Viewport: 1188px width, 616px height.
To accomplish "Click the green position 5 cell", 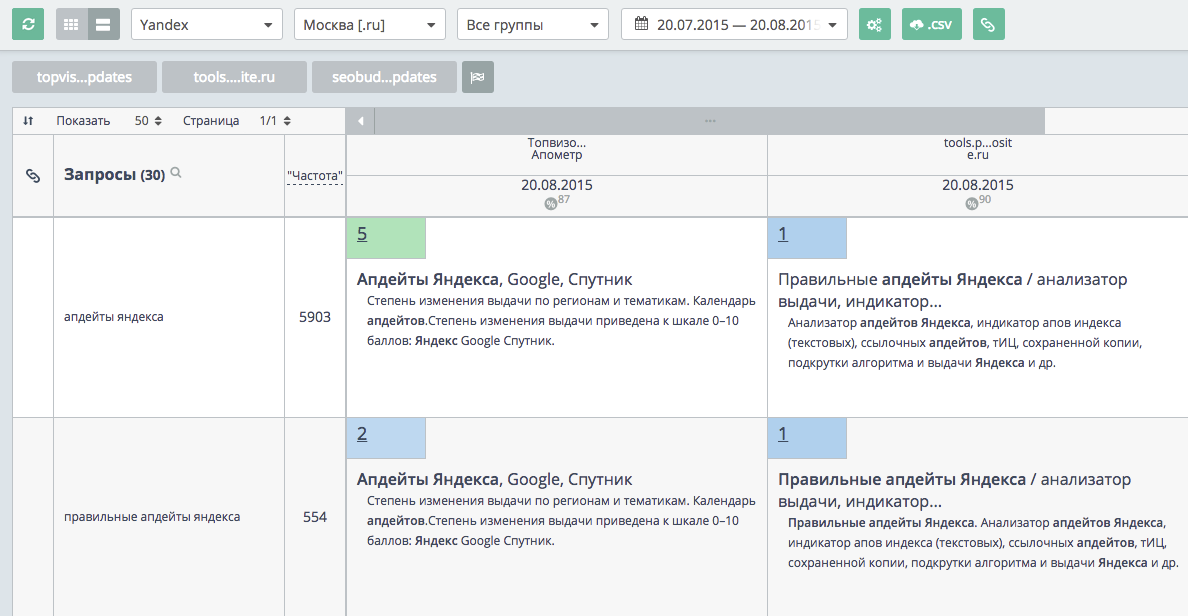I will 386,238.
